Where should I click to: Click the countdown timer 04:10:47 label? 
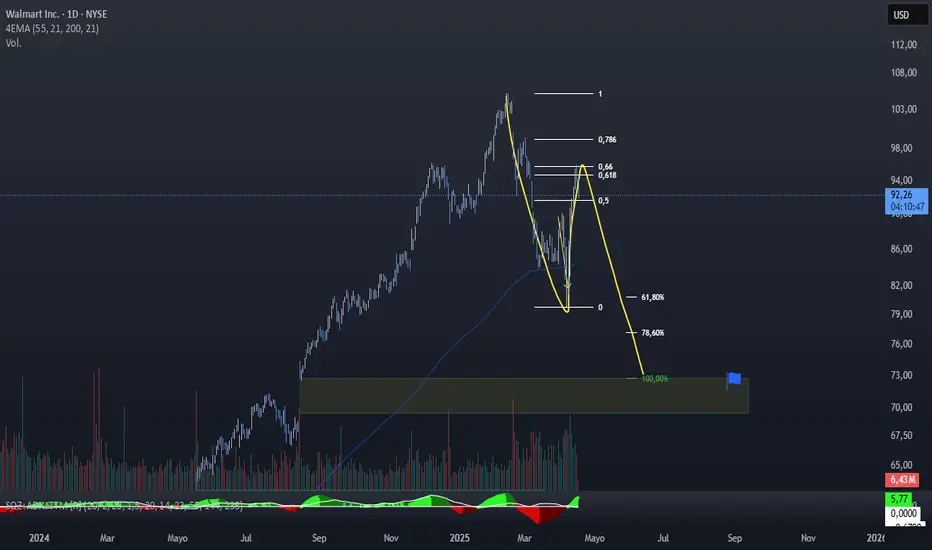pos(908,207)
